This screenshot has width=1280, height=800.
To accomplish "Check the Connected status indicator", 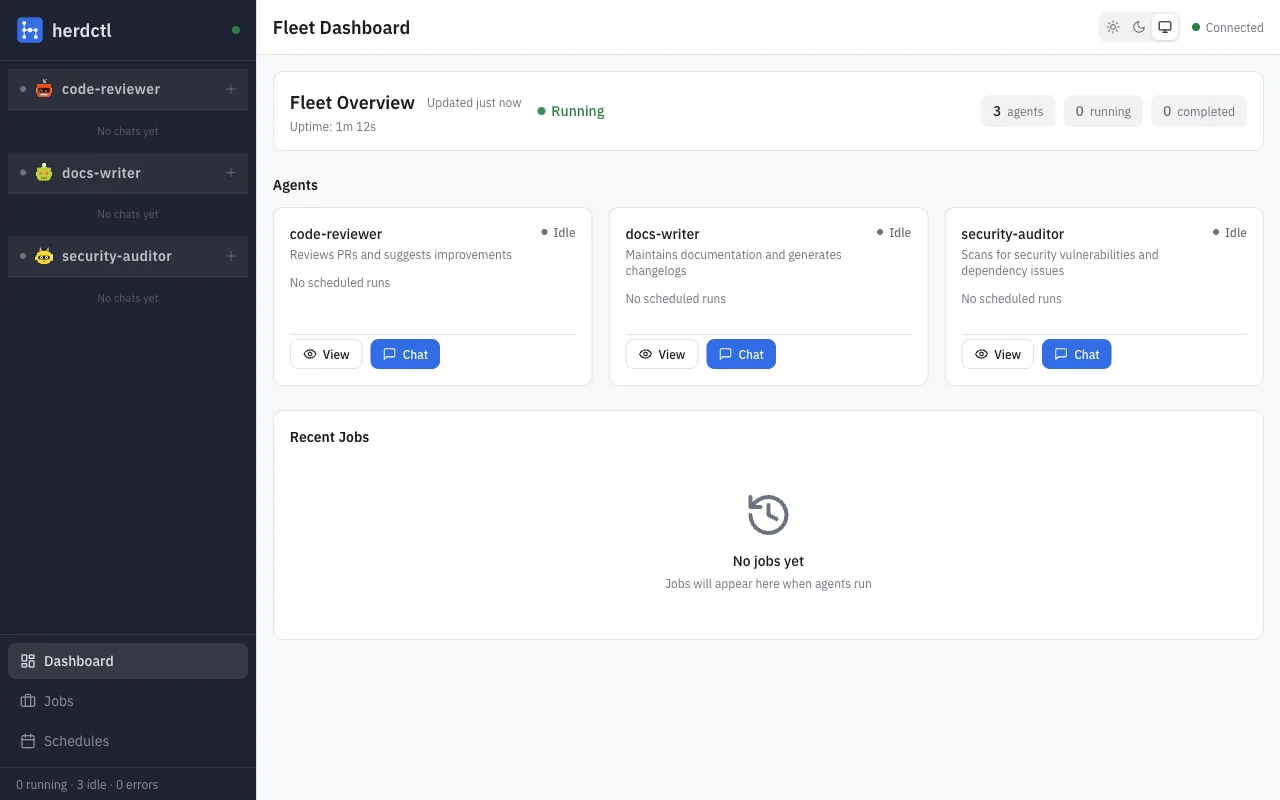I will tap(1228, 27).
